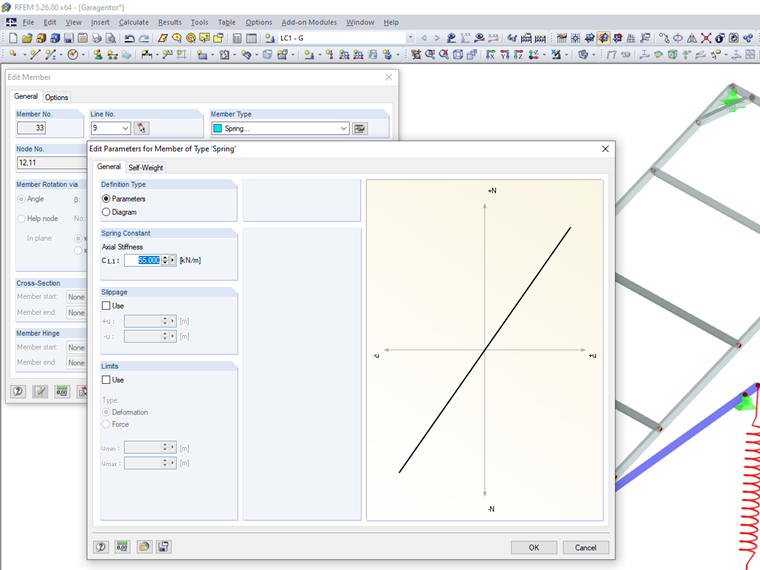Open the help icon in the Spring dialog
The width and height of the screenshot is (760, 570).
[x=101, y=547]
